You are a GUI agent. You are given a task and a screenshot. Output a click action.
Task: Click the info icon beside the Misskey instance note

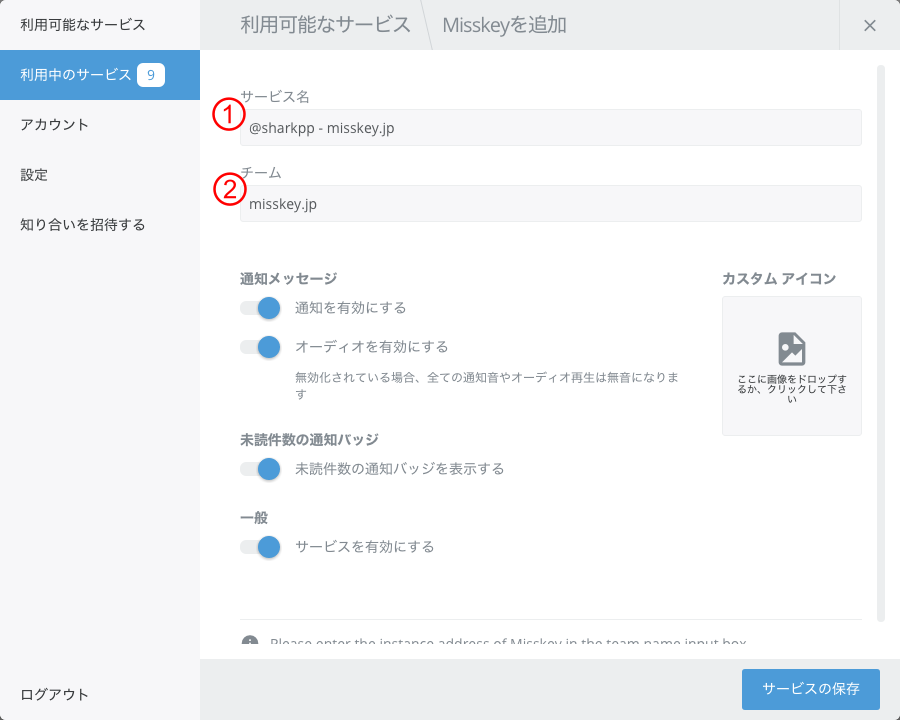tap(250, 642)
